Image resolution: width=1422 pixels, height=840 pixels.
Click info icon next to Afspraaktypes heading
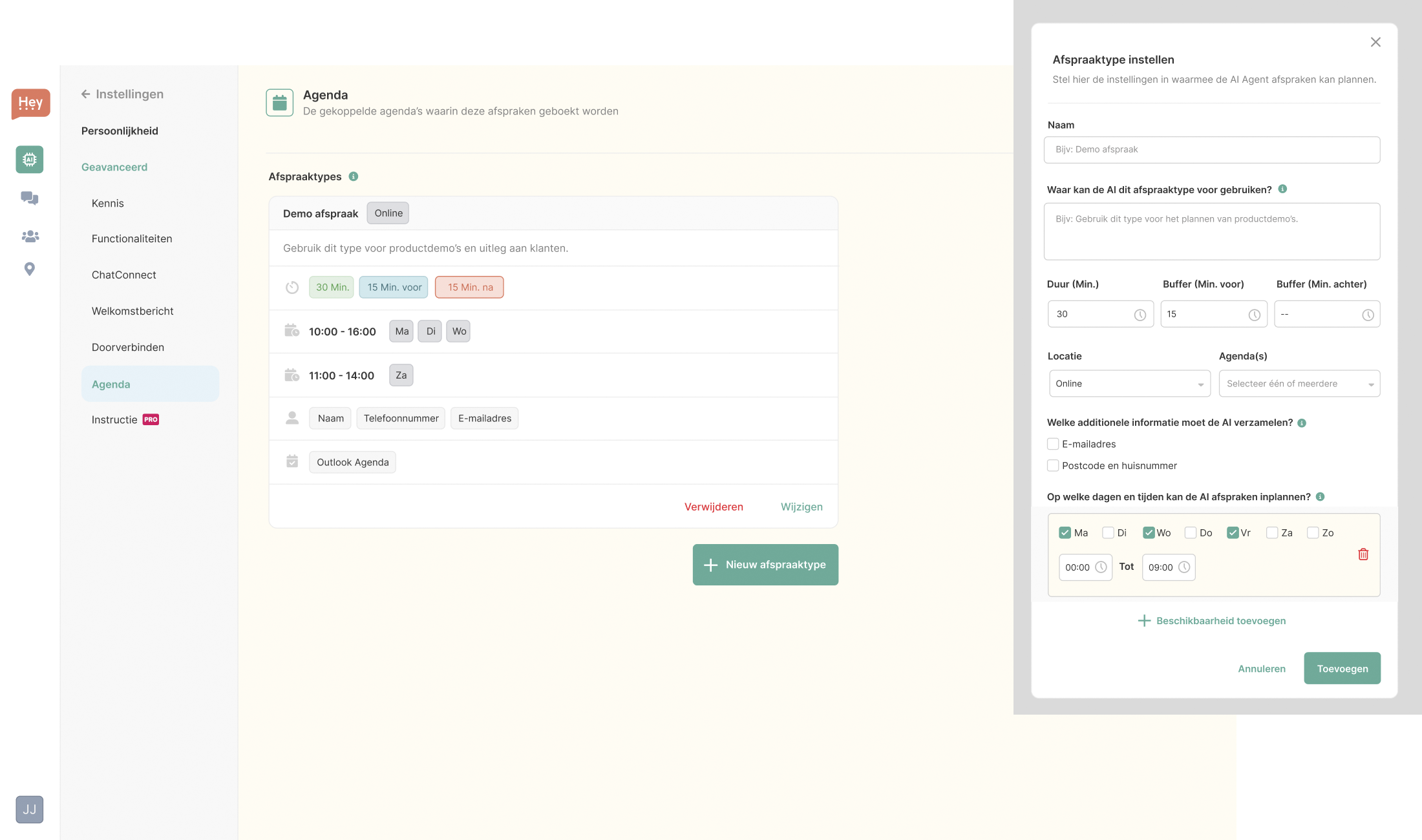[x=354, y=176]
